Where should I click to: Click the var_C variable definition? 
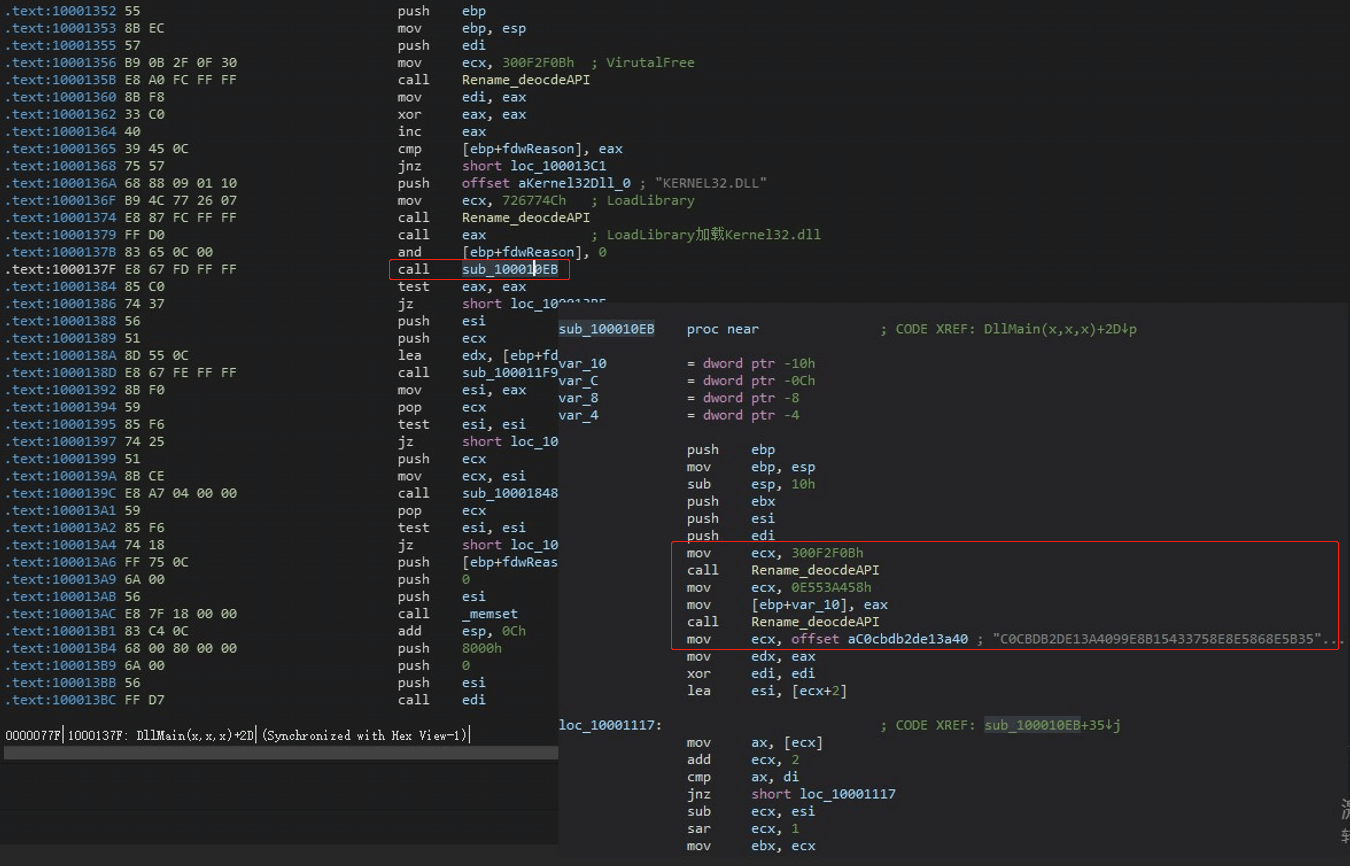(579, 381)
